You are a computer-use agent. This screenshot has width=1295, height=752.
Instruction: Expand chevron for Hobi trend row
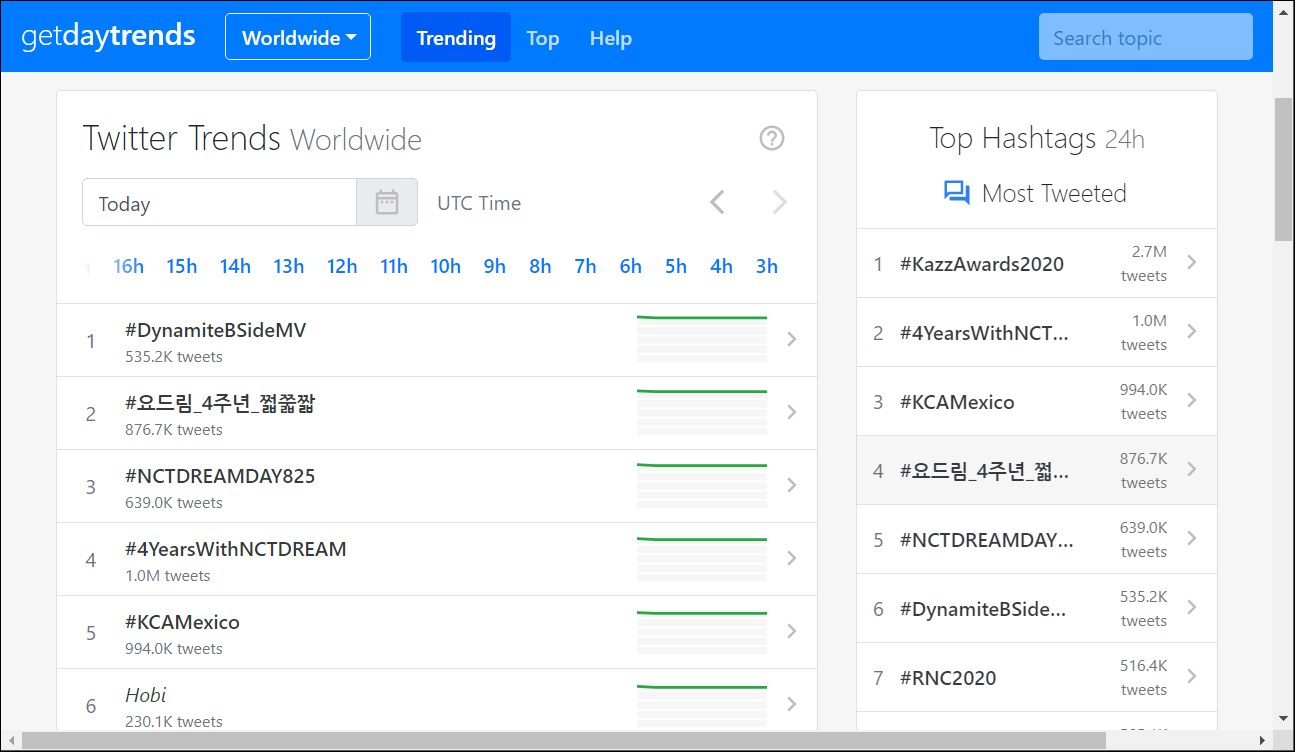coord(792,704)
